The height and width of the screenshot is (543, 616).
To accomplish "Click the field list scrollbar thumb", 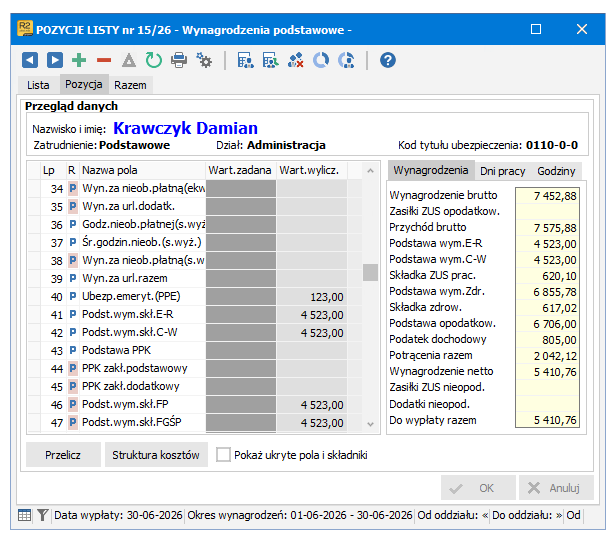I will (370, 272).
